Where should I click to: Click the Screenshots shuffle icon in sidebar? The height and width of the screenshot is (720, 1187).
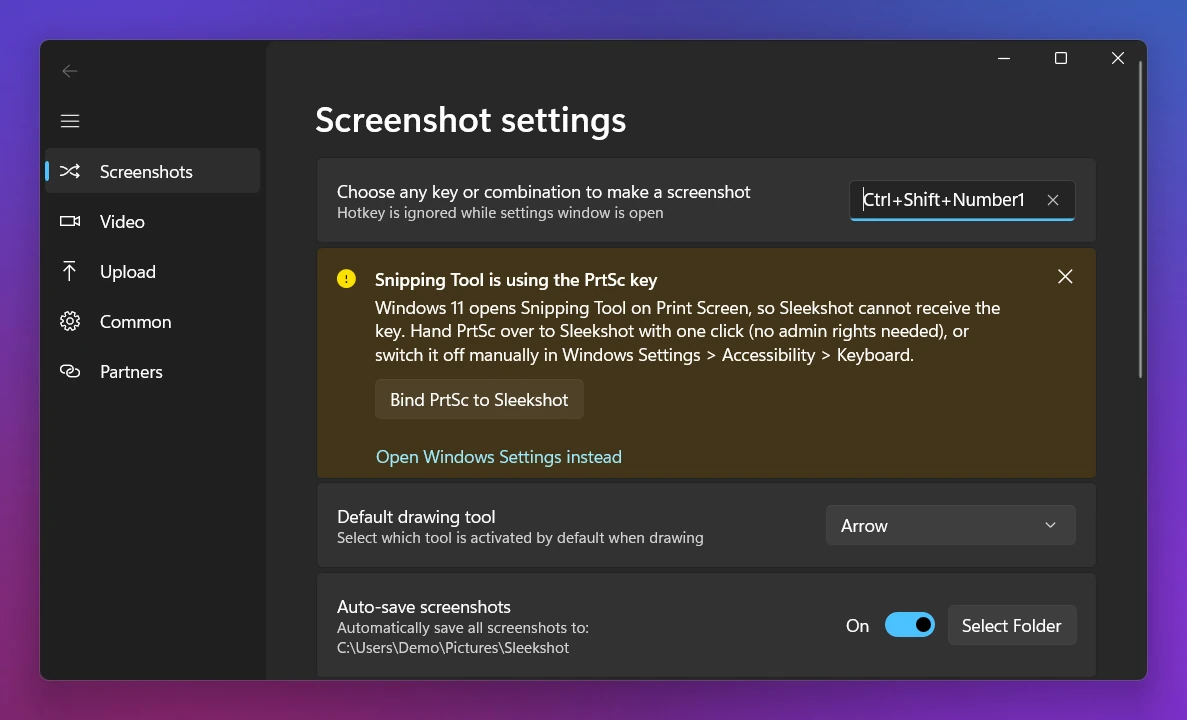tap(70, 171)
